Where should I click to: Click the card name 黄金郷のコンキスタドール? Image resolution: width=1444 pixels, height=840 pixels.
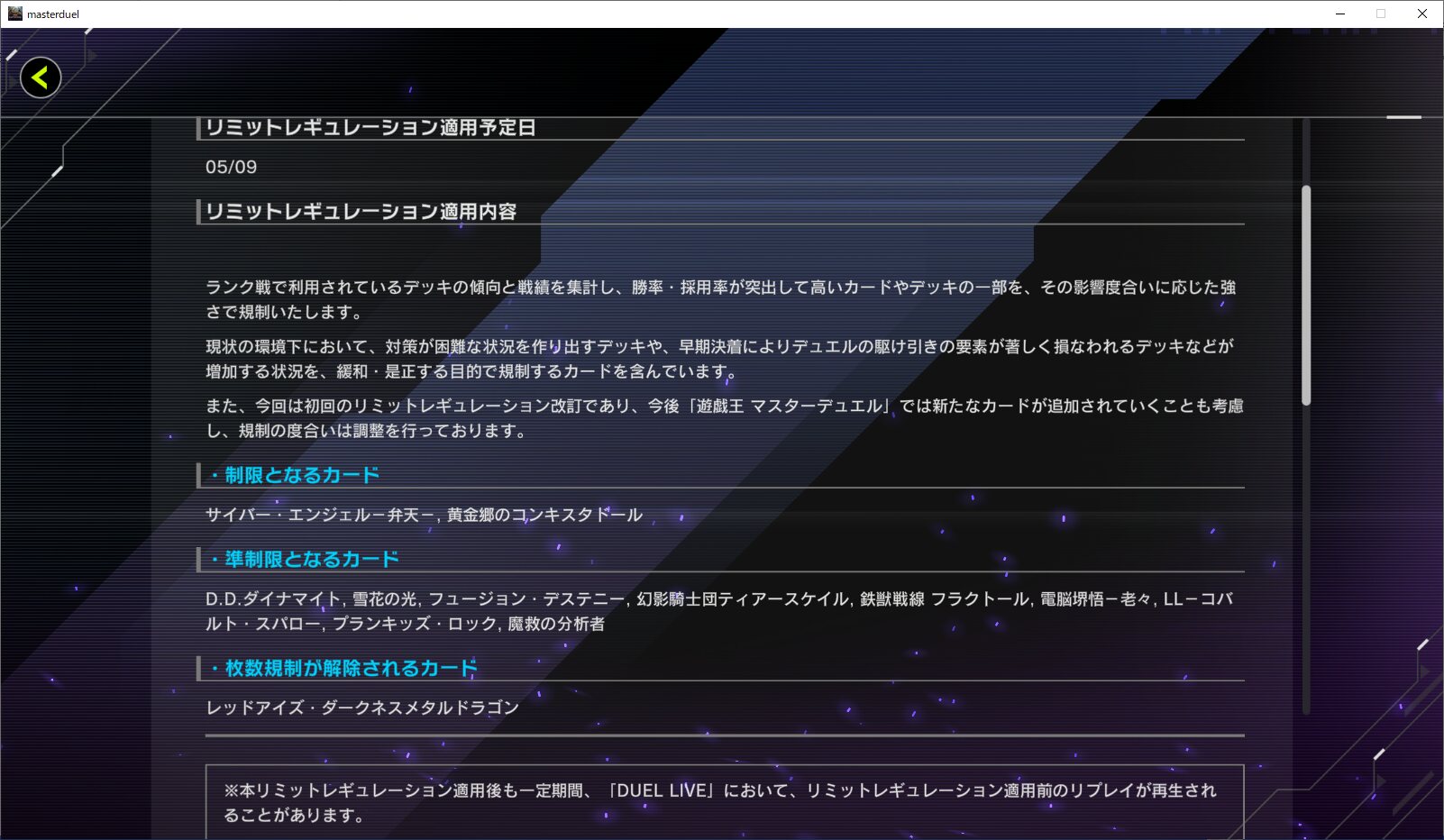545,515
